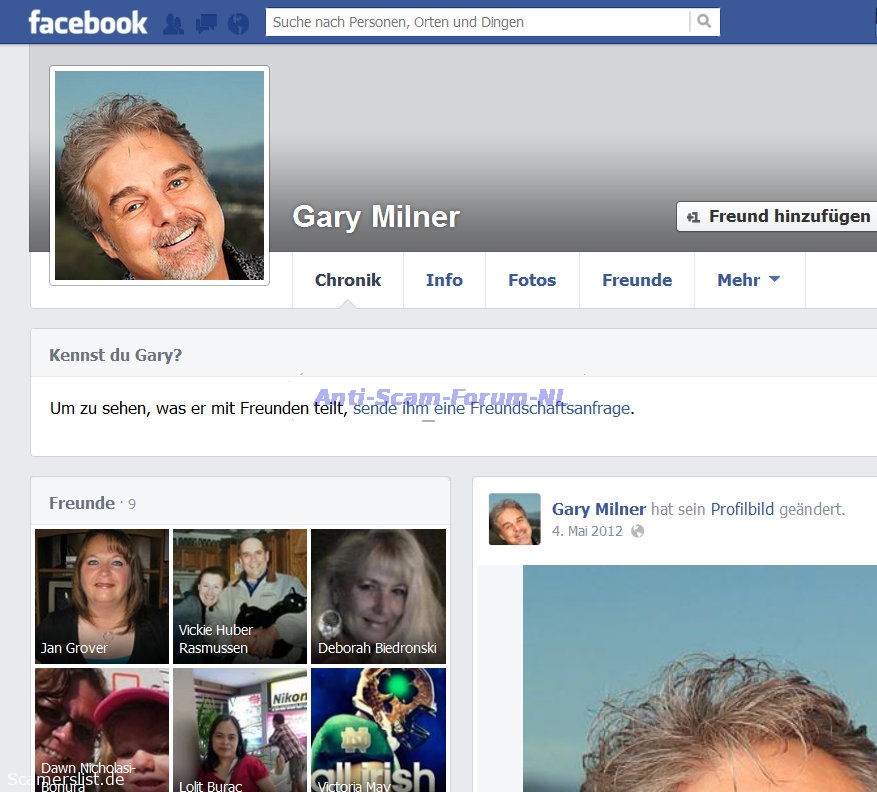The width and height of the screenshot is (877, 792).
Task: Click the search magnifier icon
Action: click(x=704, y=22)
